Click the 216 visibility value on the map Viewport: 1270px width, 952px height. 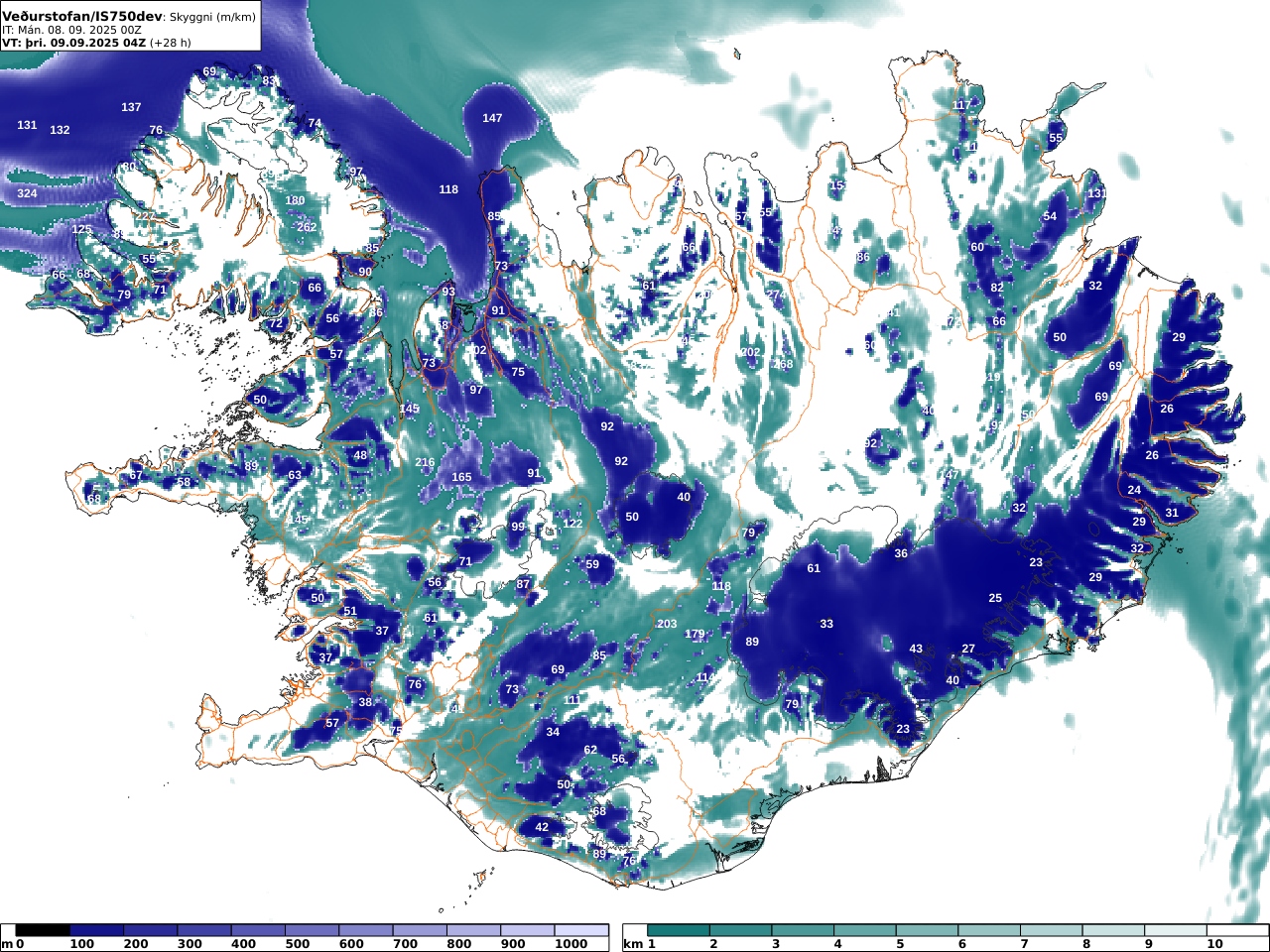(x=425, y=463)
